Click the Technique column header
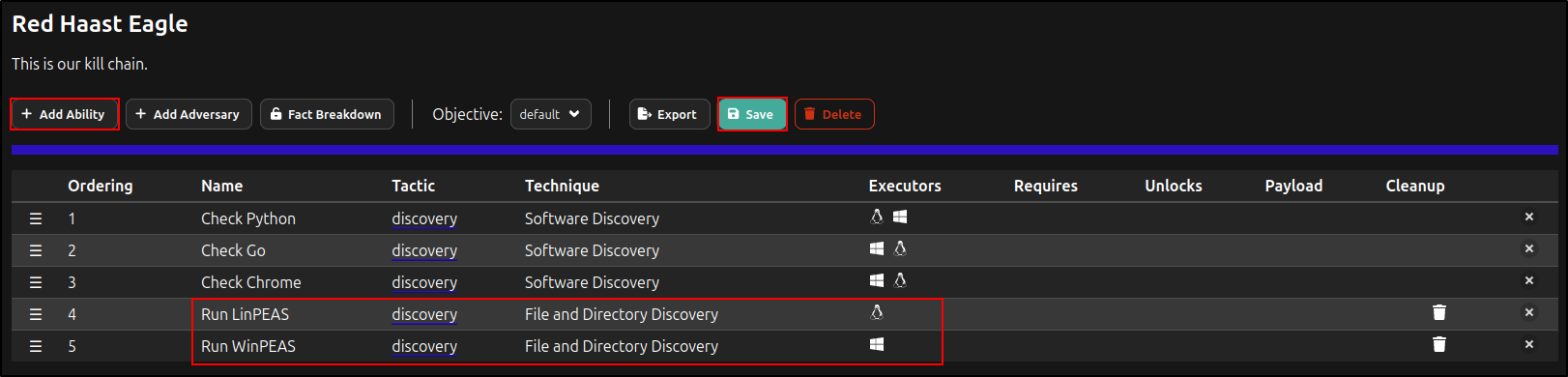The height and width of the screenshot is (377, 1568). click(562, 186)
